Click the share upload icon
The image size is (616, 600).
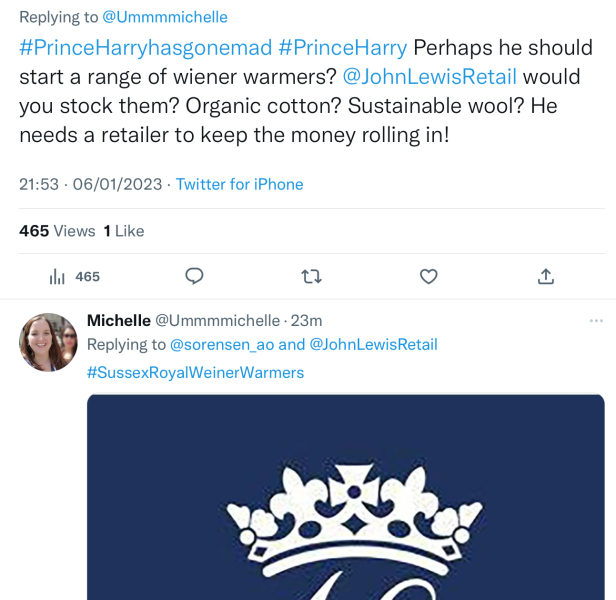point(546,276)
